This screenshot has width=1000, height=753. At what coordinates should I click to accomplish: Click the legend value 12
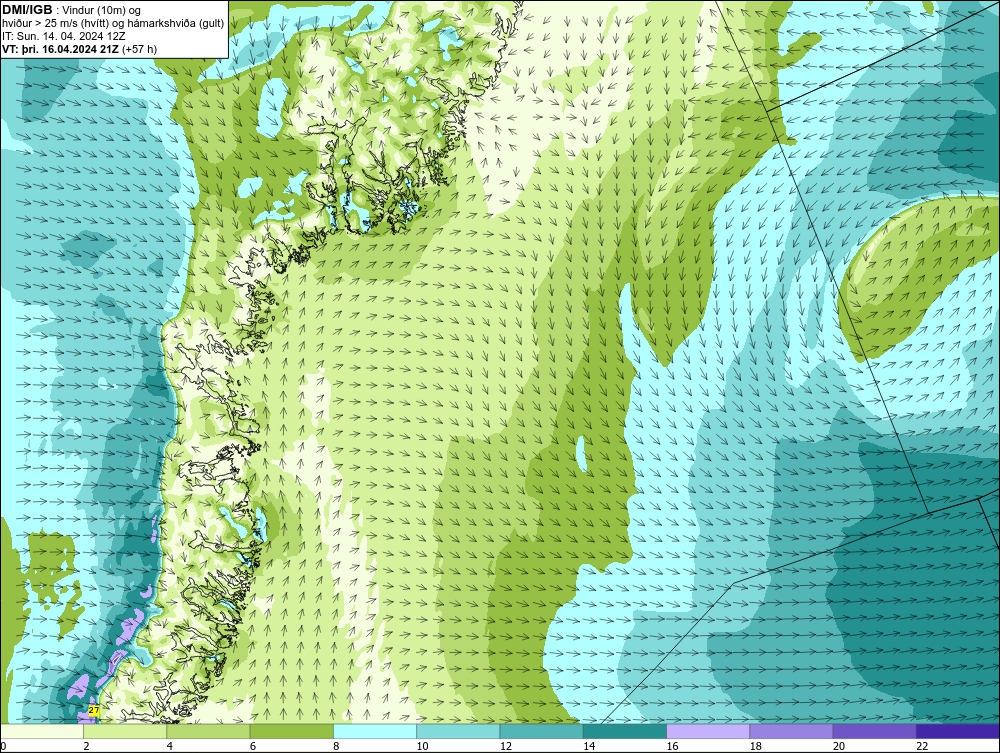(x=506, y=746)
